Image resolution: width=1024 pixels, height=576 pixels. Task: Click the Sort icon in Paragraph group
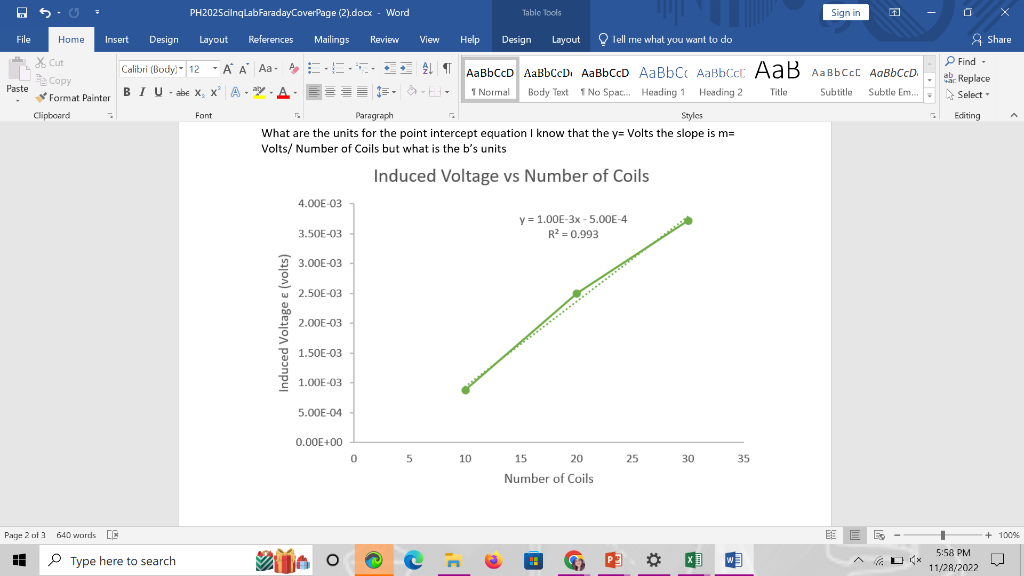coord(426,68)
